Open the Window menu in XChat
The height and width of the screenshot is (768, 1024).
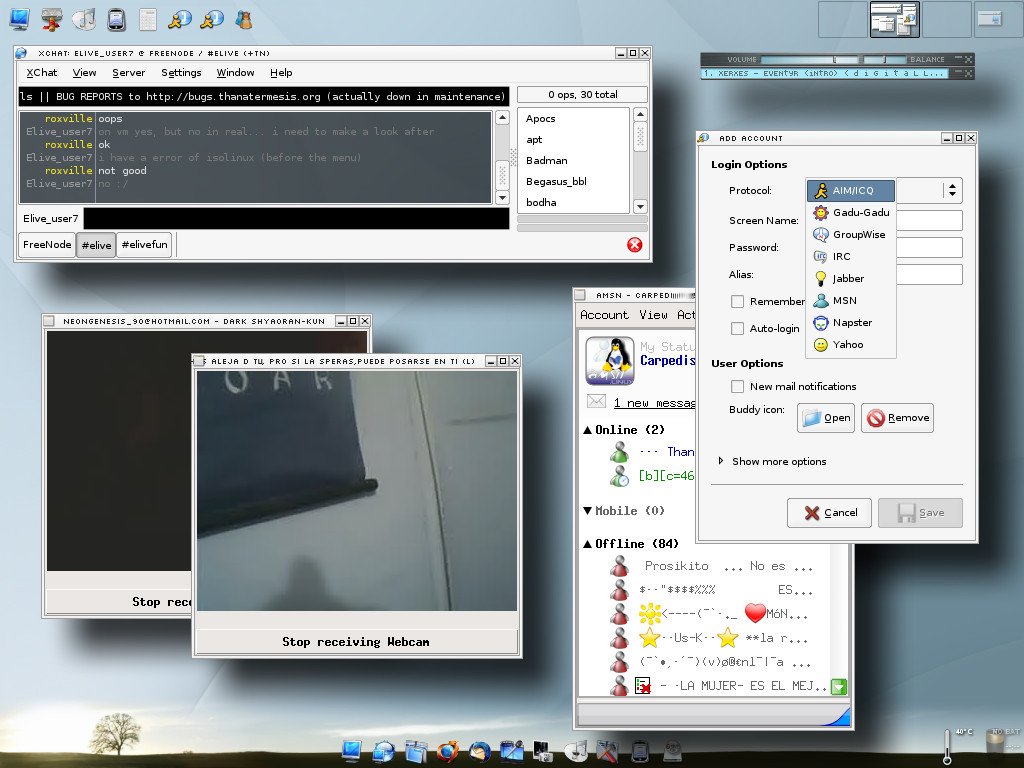pyautogui.click(x=235, y=72)
